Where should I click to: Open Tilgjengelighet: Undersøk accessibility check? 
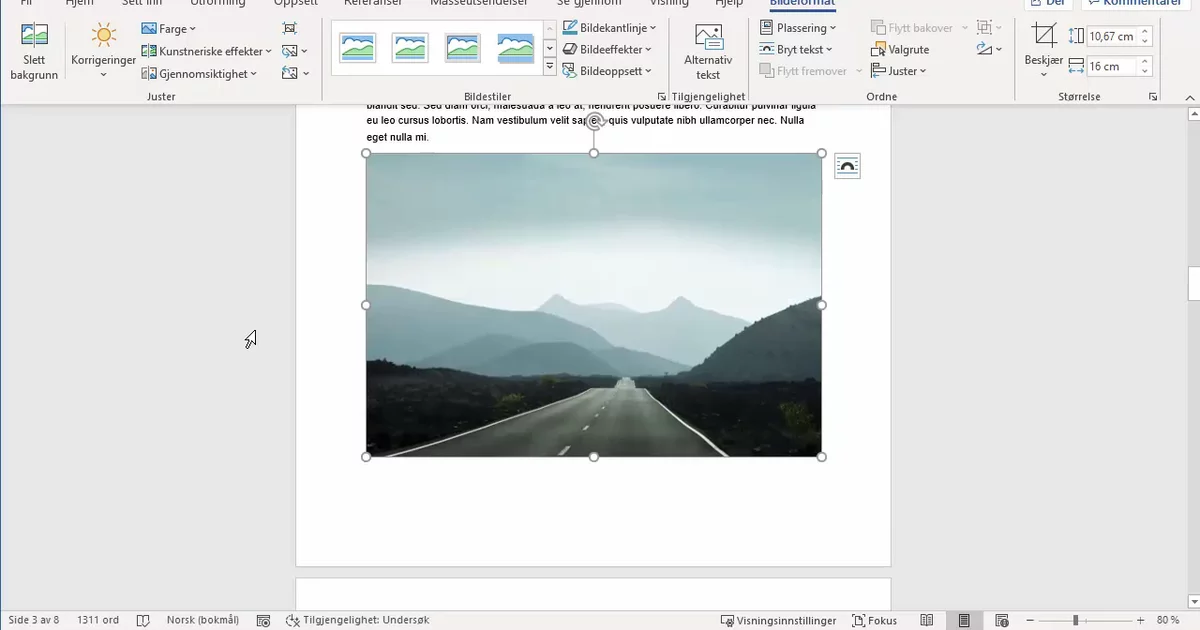[357, 620]
